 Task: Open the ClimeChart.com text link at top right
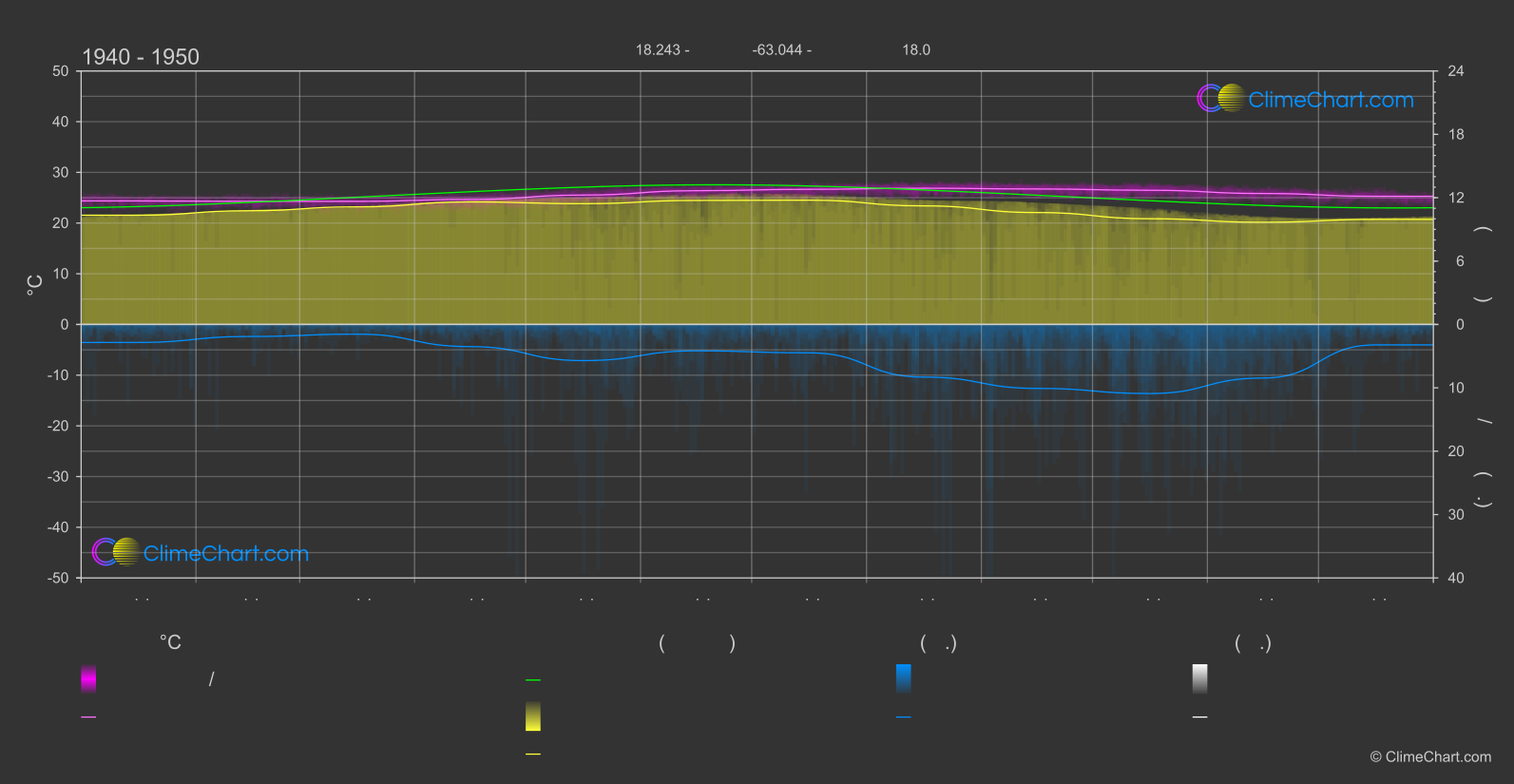point(1331,100)
